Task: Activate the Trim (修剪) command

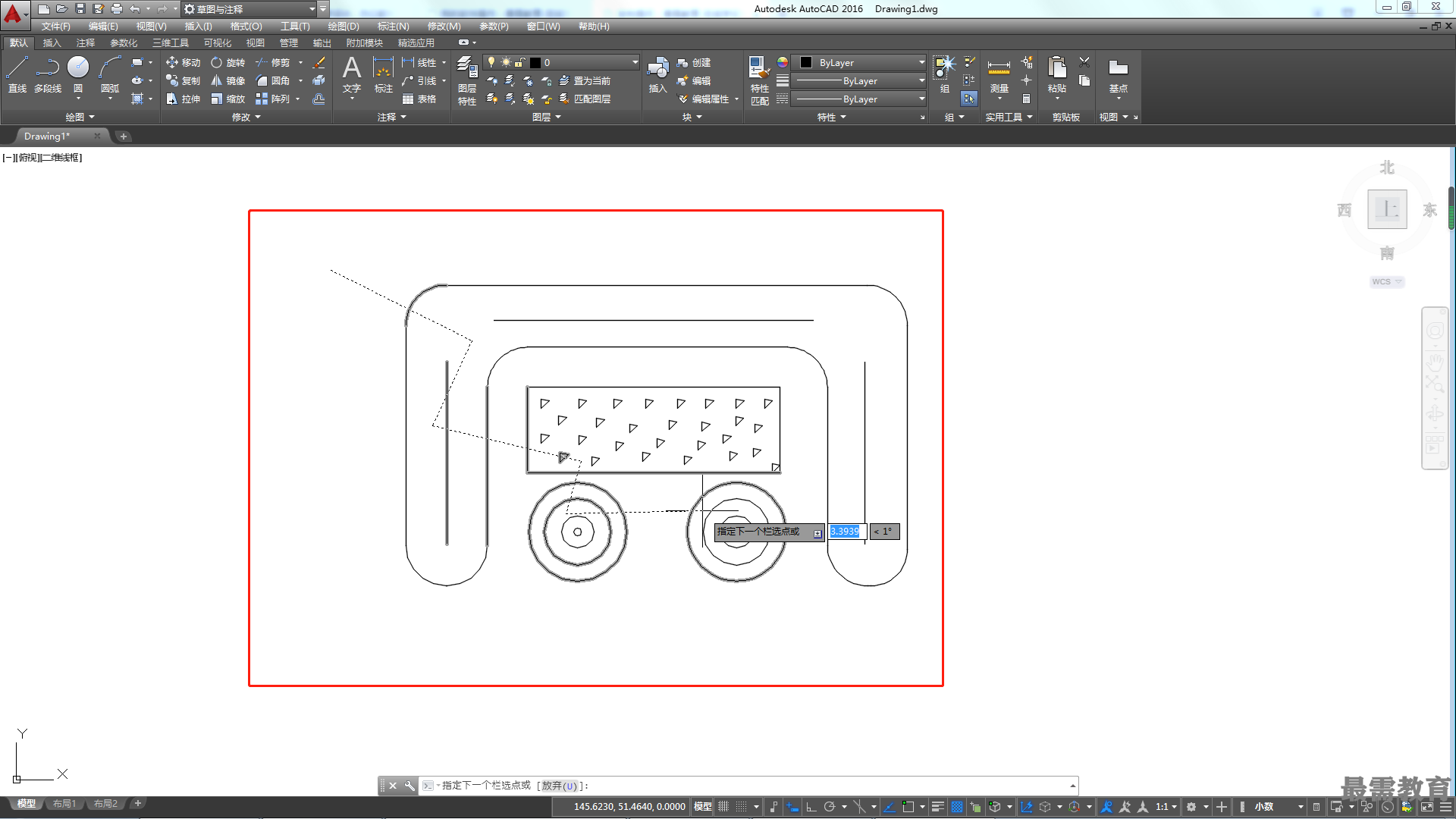Action: coord(273,63)
